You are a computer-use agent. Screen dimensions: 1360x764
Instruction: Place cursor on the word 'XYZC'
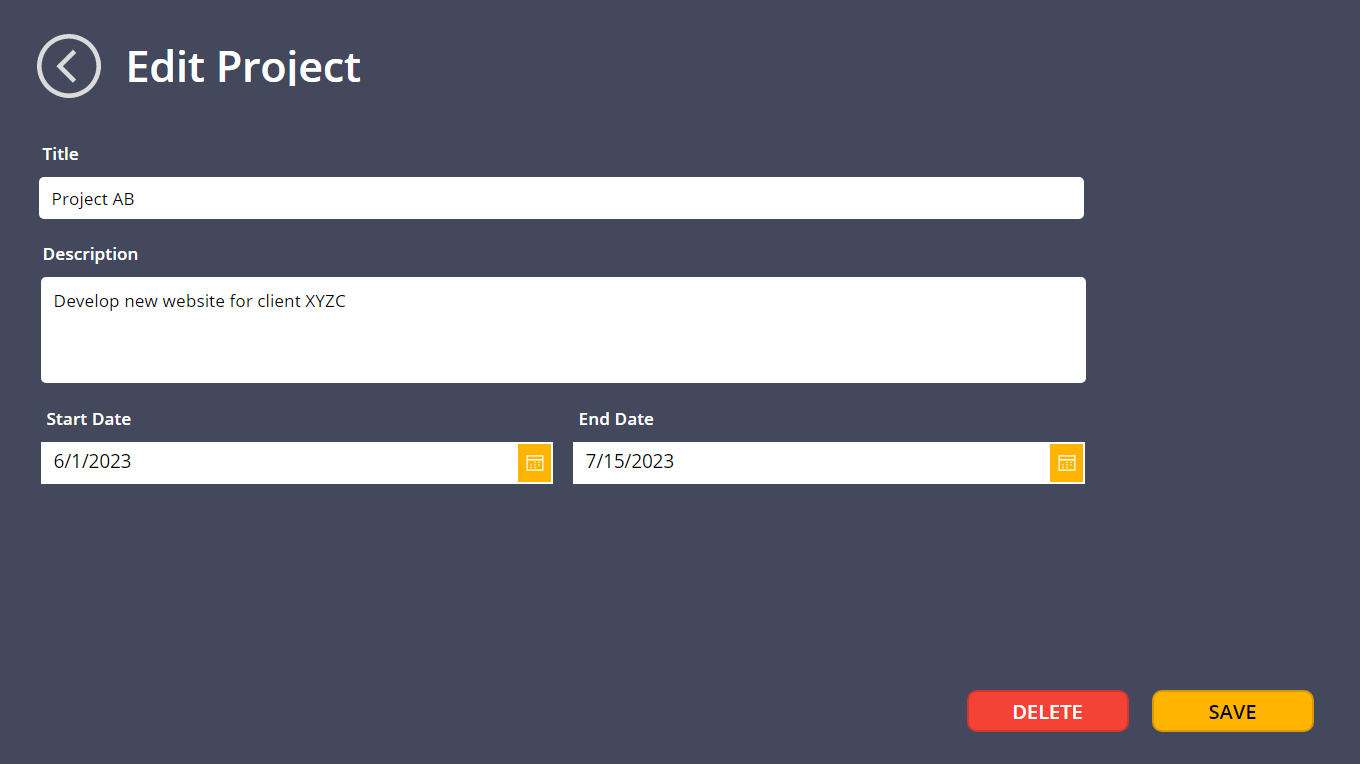(325, 301)
